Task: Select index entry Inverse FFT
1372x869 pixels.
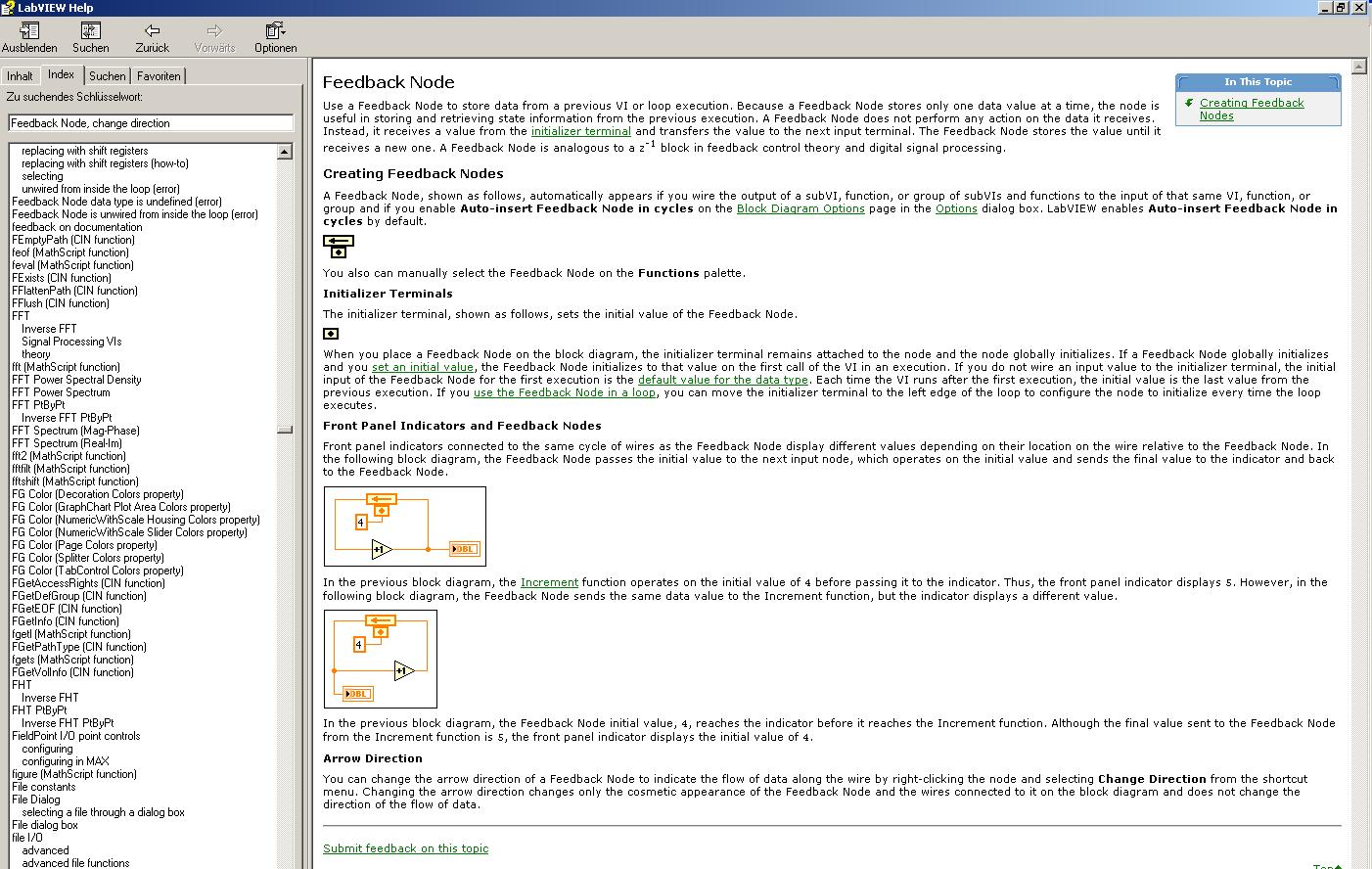Action: pos(49,329)
